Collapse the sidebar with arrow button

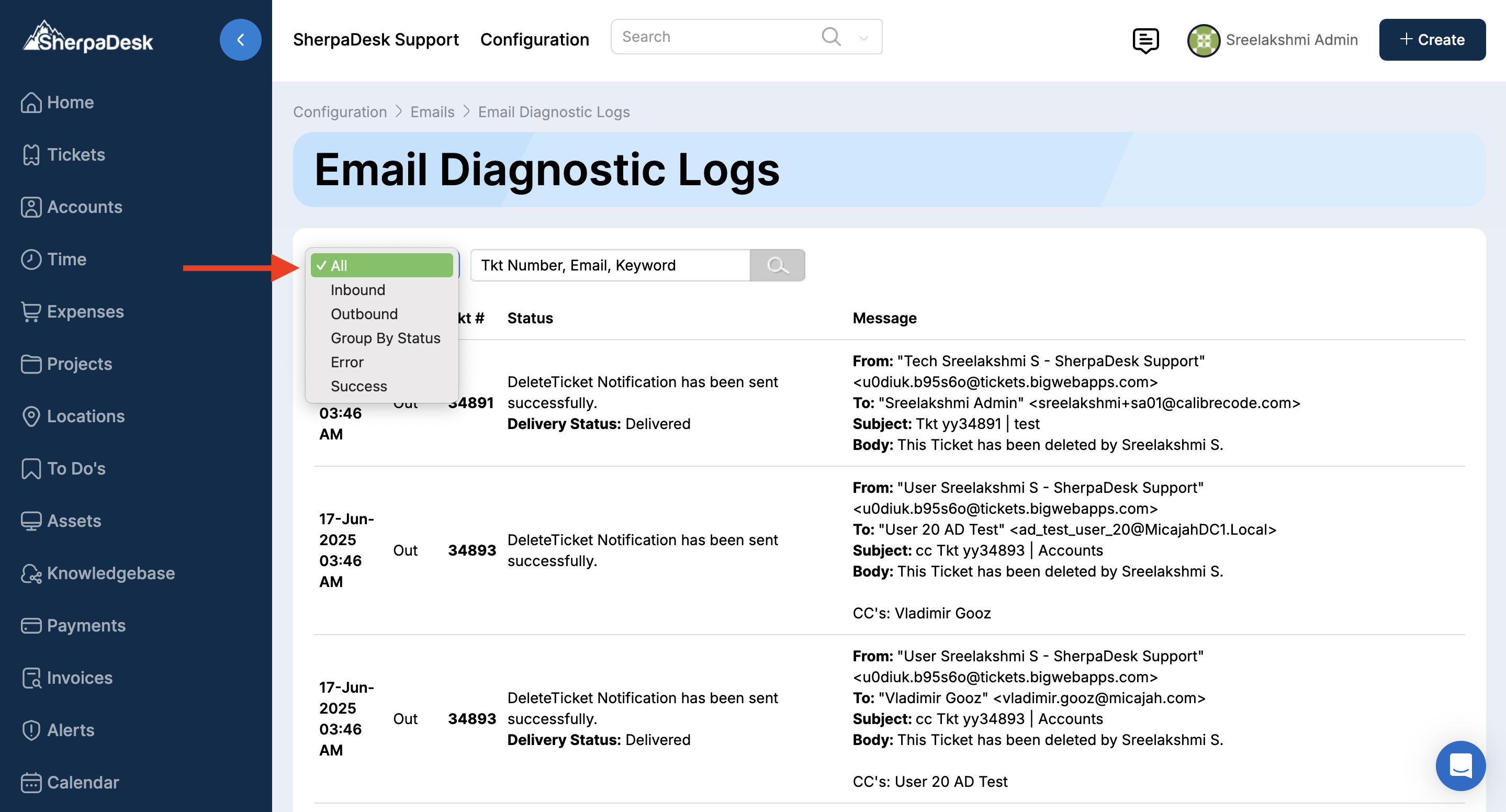click(x=240, y=40)
